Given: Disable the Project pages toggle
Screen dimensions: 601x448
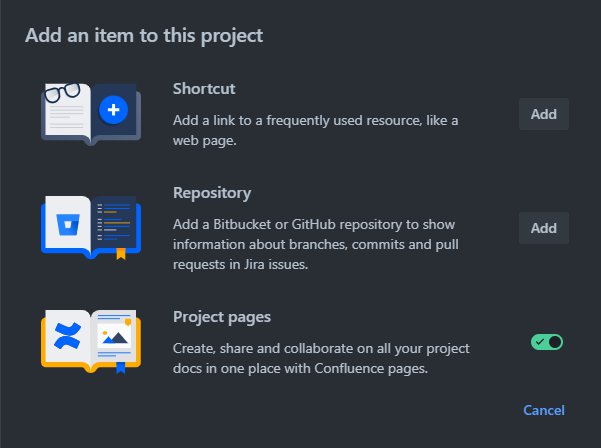Looking at the screenshot, I should click(547, 342).
